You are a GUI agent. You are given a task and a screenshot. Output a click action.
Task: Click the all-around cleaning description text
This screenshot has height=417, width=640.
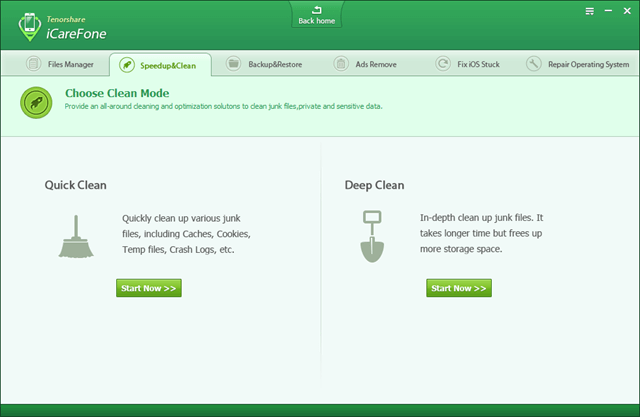pyautogui.click(x=224, y=106)
